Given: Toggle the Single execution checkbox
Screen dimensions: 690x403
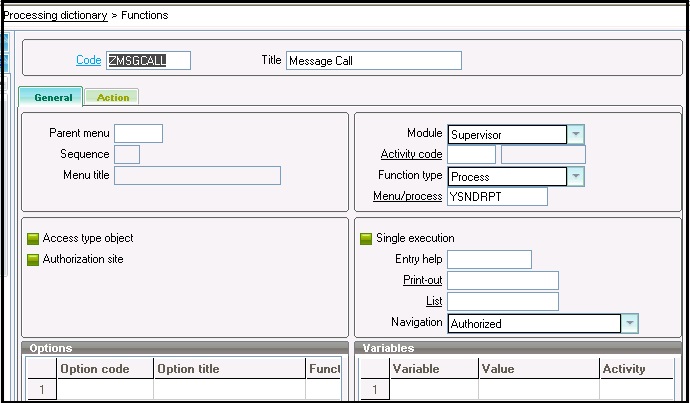Looking at the screenshot, I should click(x=366, y=238).
